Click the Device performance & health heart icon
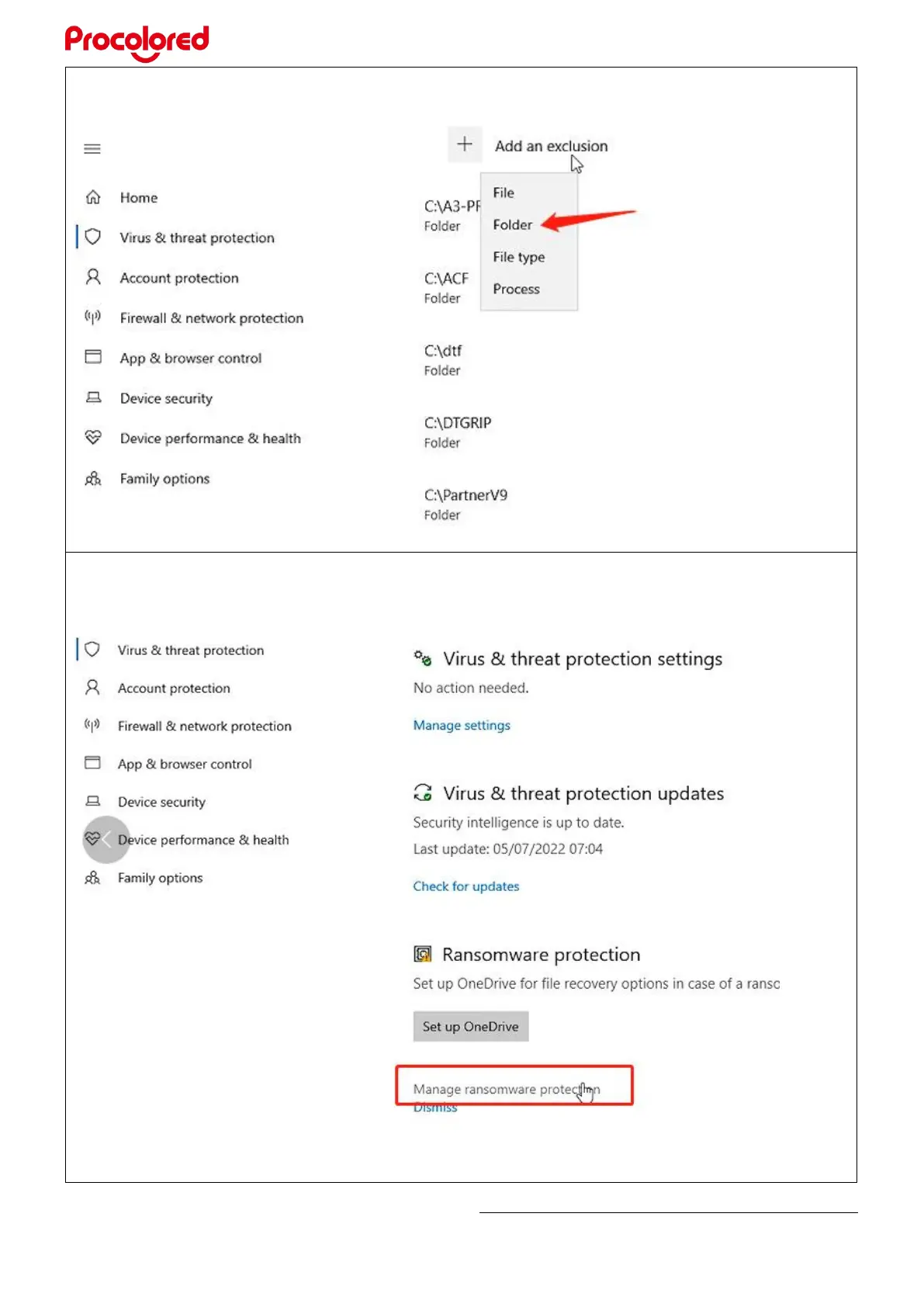This screenshot has width=924, height=1307. [x=93, y=438]
